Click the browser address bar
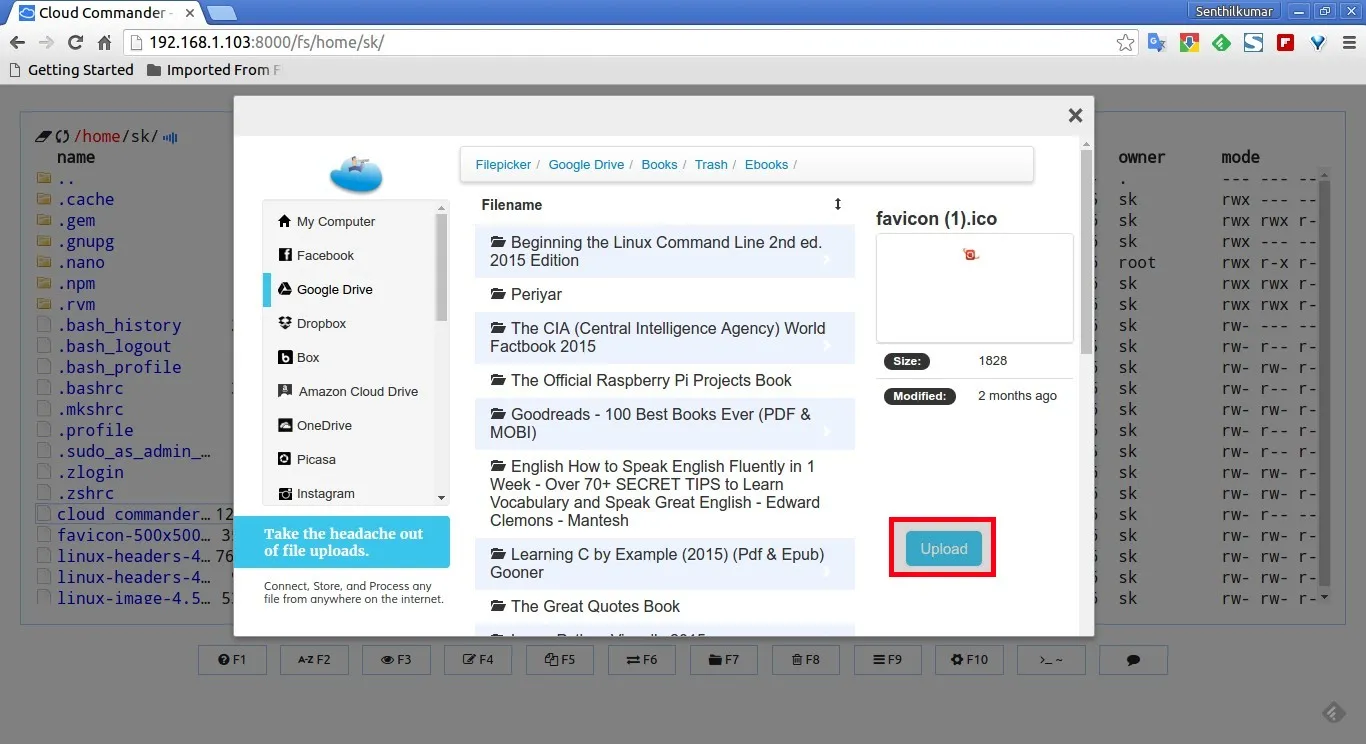The height and width of the screenshot is (744, 1366). (620, 43)
